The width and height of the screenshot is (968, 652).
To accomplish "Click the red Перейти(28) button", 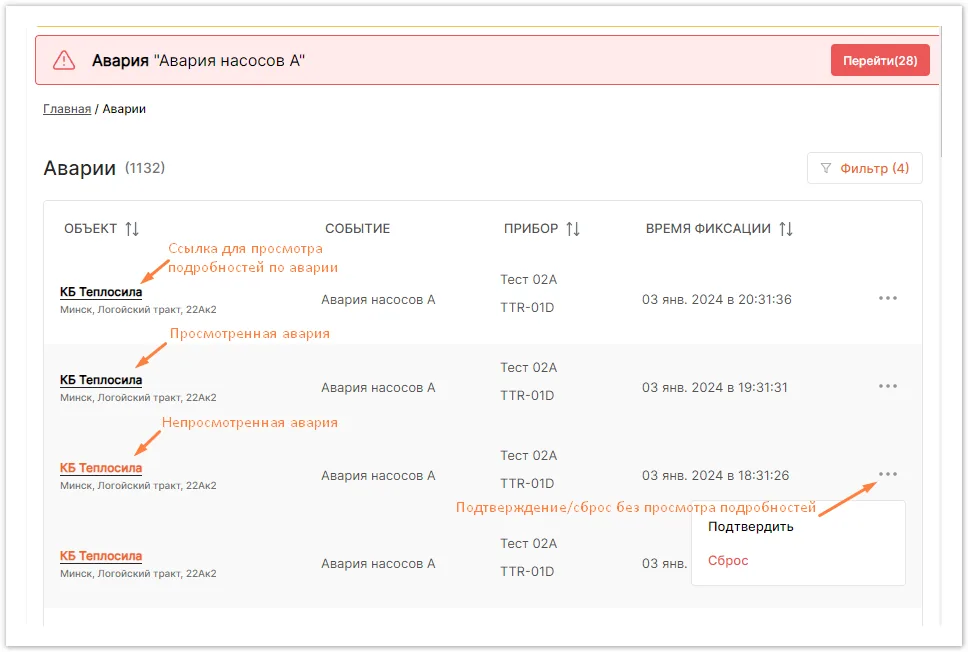I will point(880,61).
